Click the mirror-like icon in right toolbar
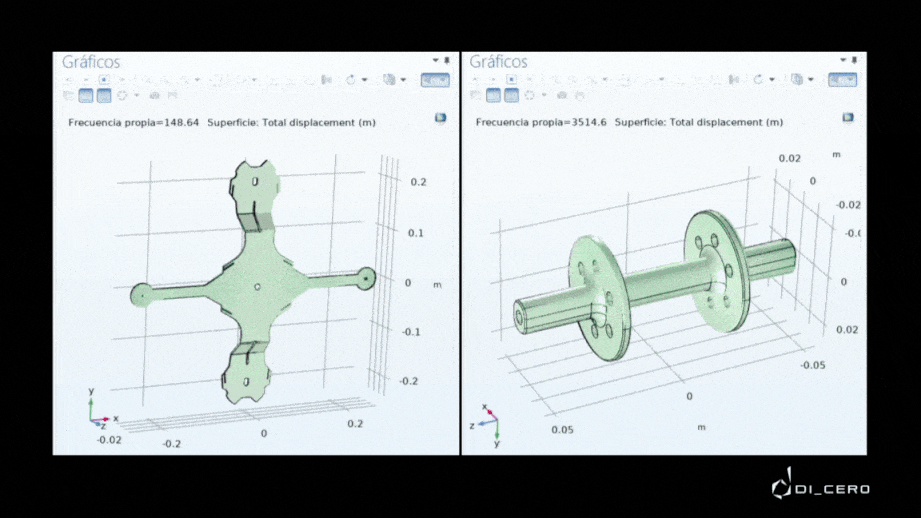The width and height of the screenshot is (921, 518). [734, 79]
